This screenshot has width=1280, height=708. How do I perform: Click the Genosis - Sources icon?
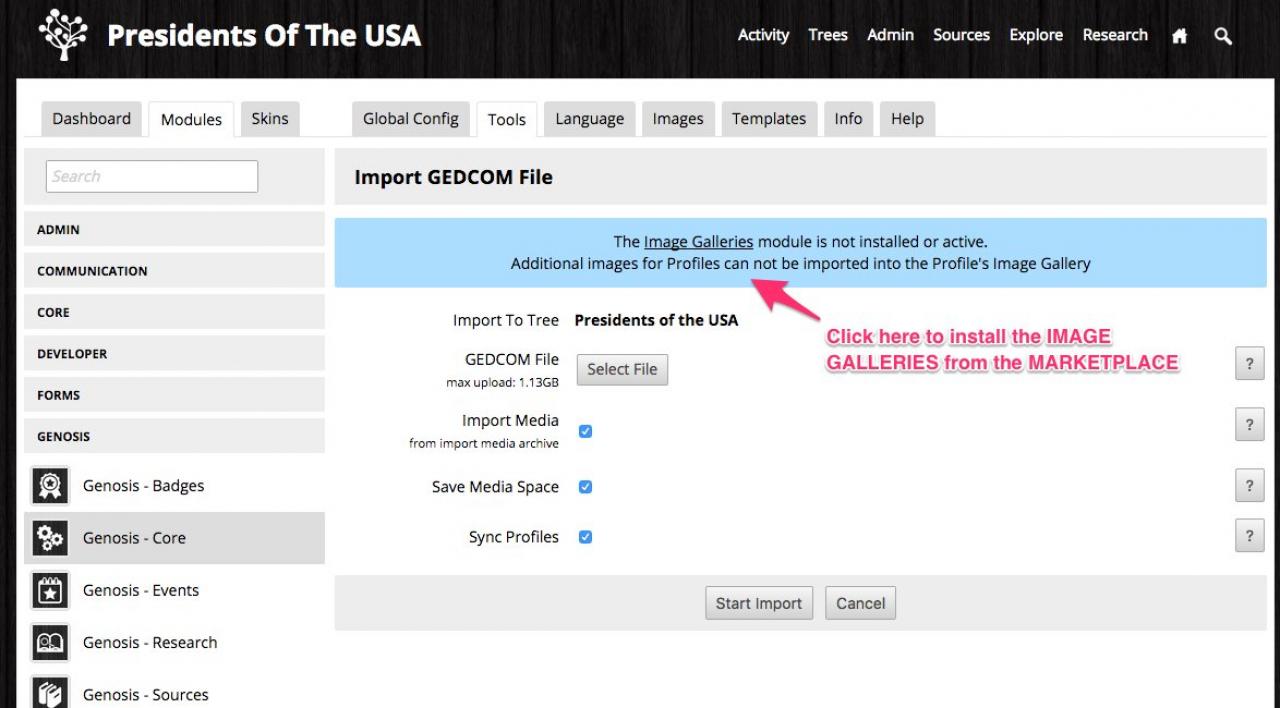click(x=50, y=693)
